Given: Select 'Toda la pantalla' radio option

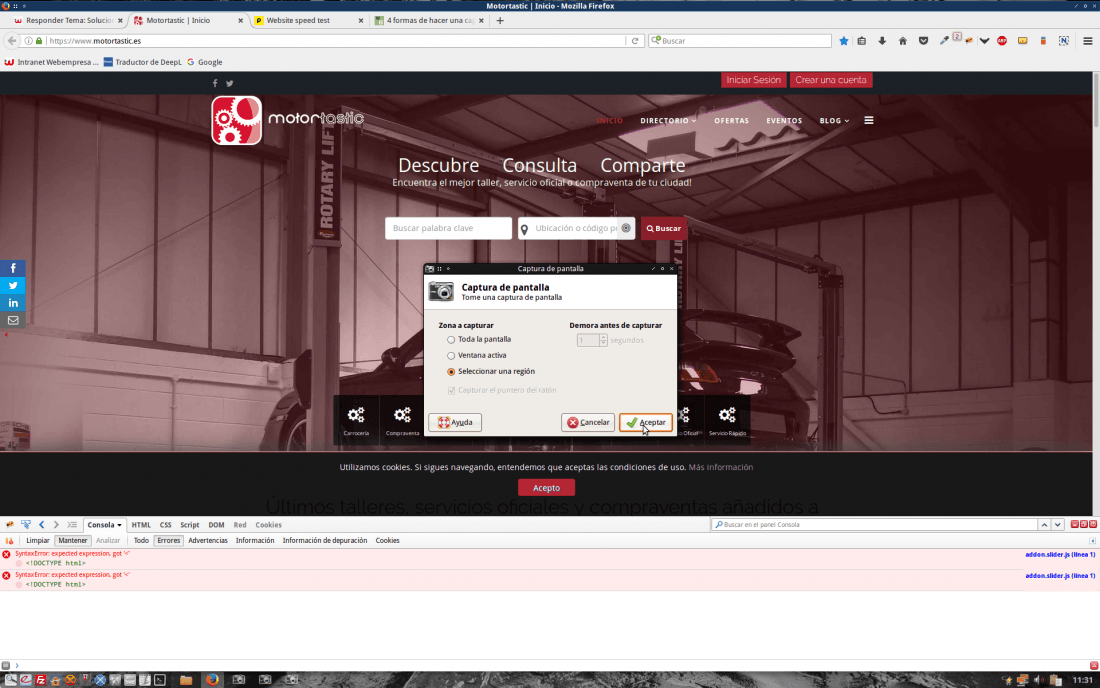Looking at the screenshot, I should tap(450, 339).
